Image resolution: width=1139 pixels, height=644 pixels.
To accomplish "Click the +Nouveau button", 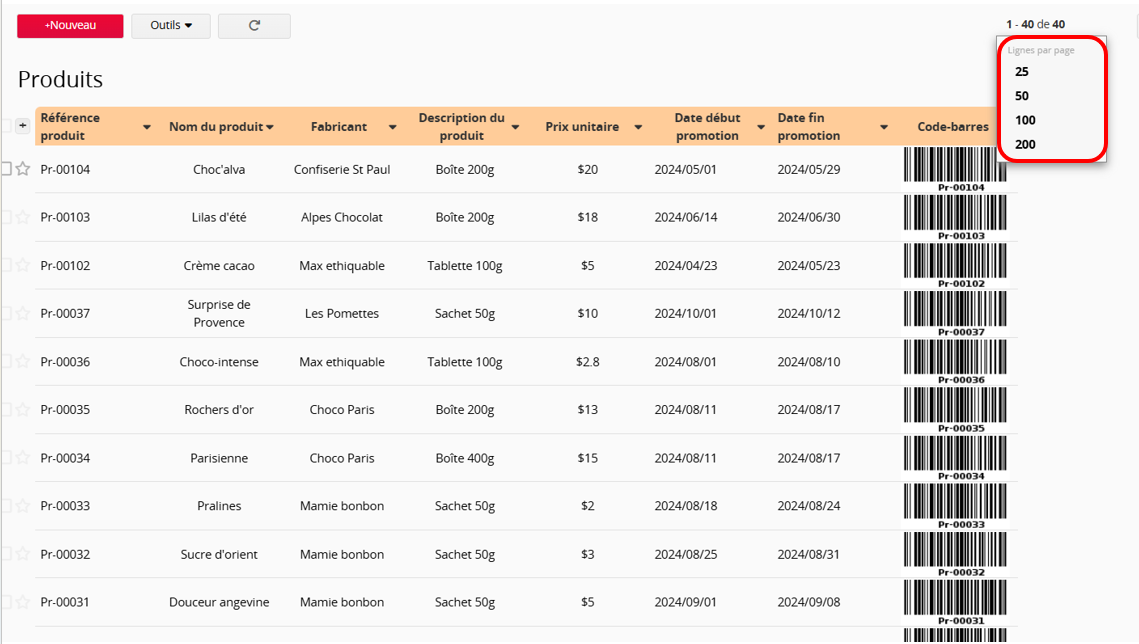I will click(x=70, y=26).
